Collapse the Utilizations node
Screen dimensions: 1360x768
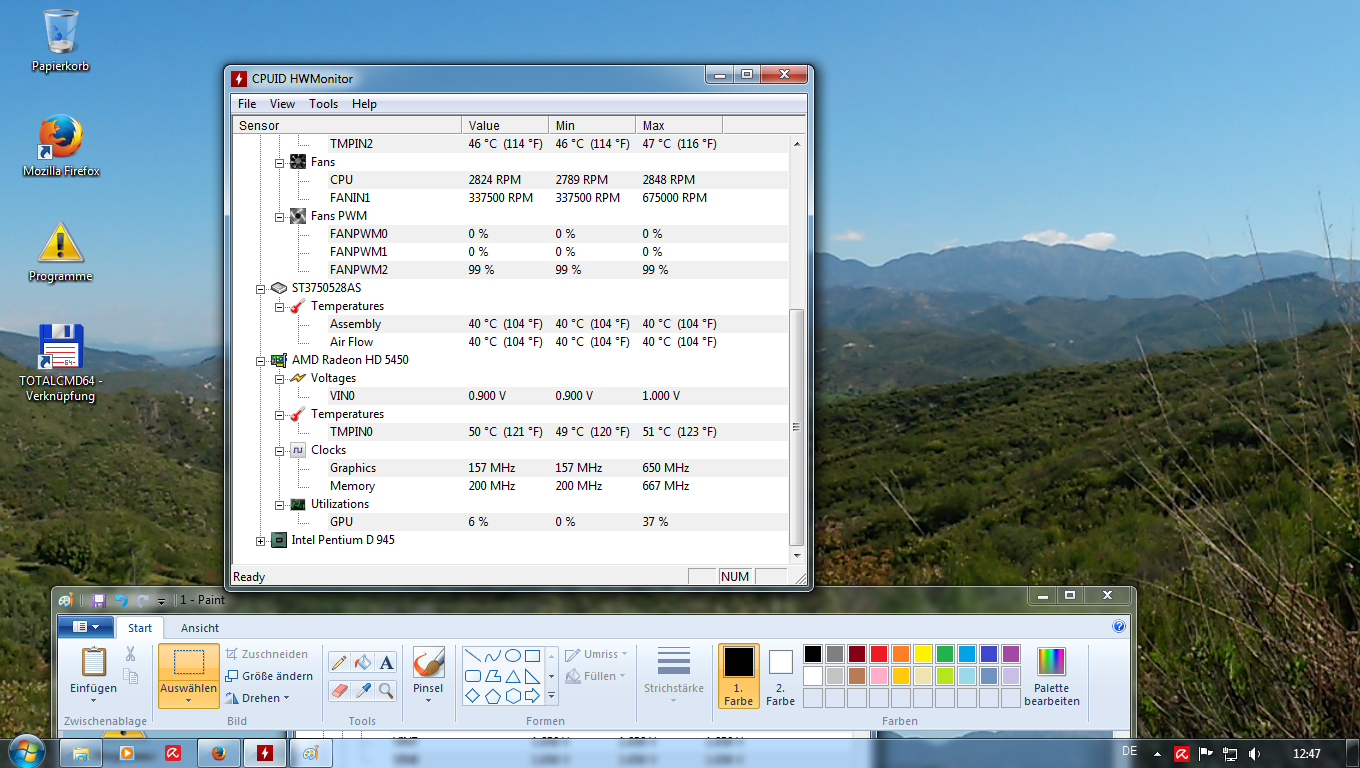tap(280, 504)
